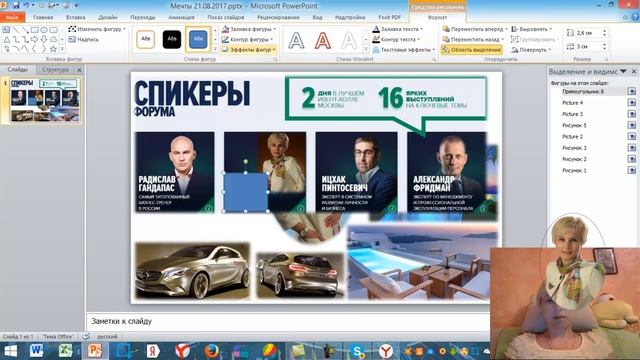Toggle the Область выделения pane button
This screenshot has height=360, width=640.
point(471,50)
